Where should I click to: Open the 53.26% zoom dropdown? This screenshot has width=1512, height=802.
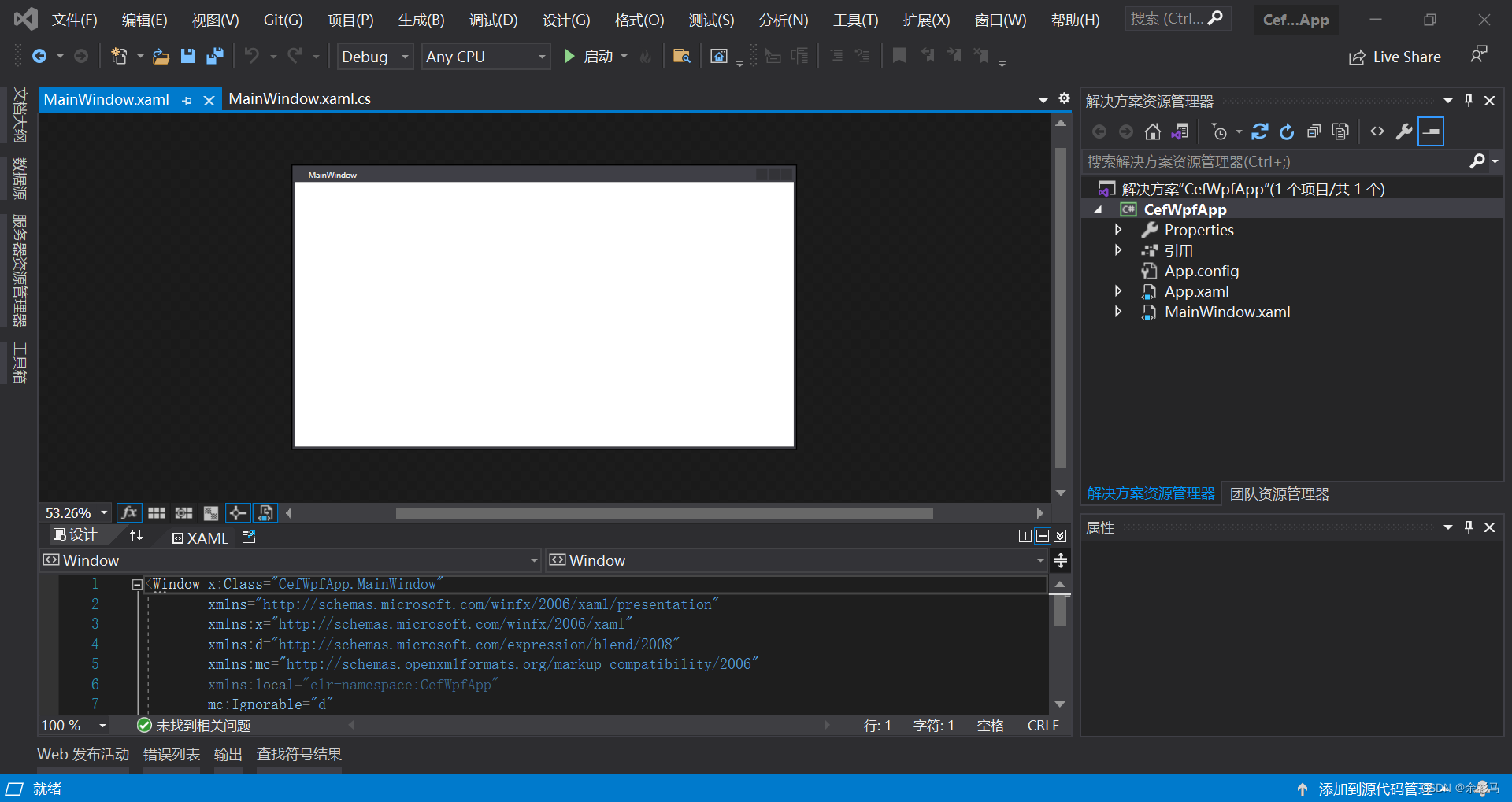tap(75, 512)
